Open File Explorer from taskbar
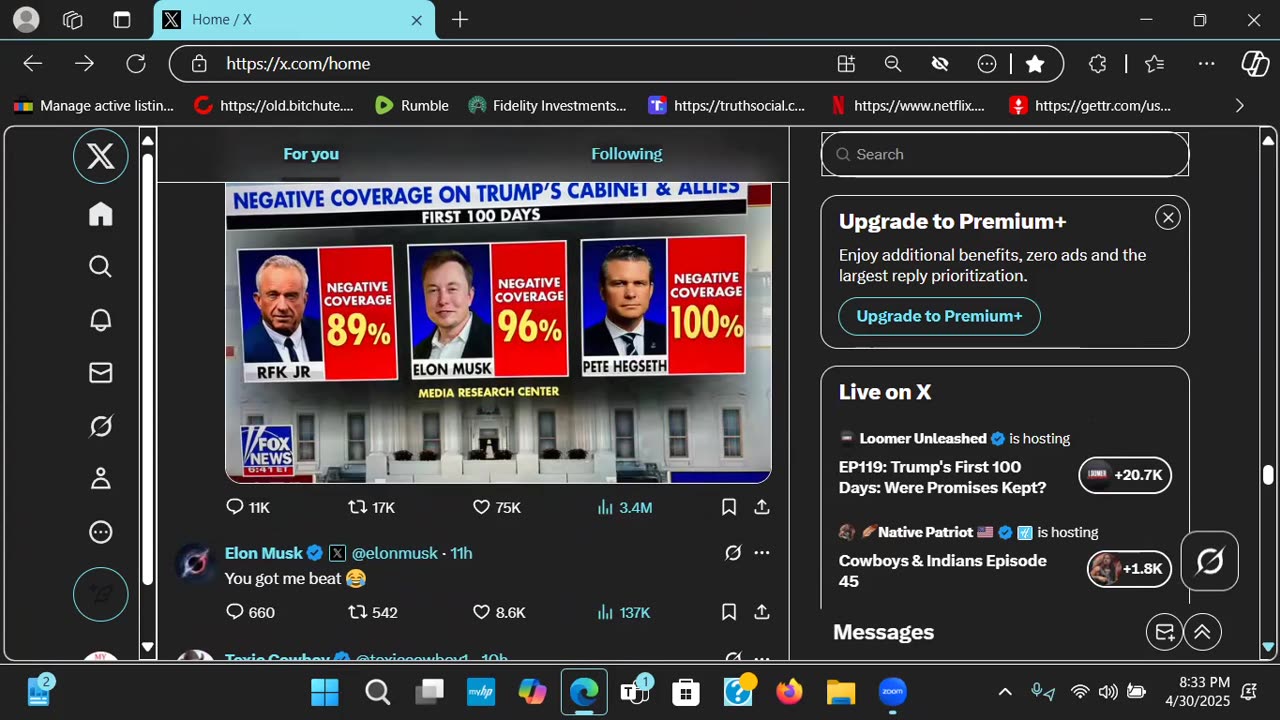Screen dimensions: 1280x720 (x=841, y=692)
